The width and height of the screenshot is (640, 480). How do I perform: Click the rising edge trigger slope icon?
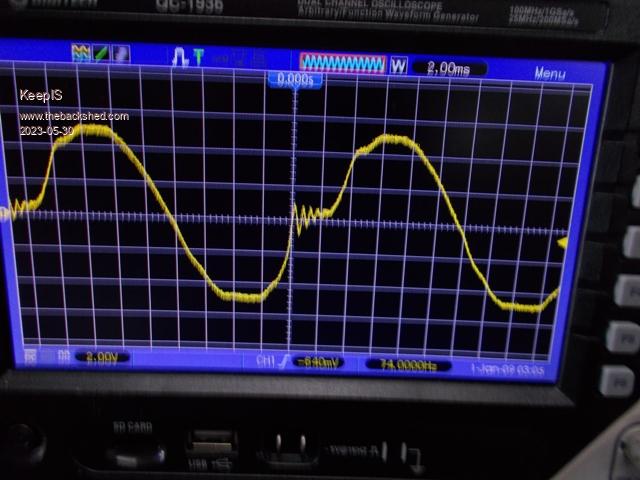click(285, 362)
